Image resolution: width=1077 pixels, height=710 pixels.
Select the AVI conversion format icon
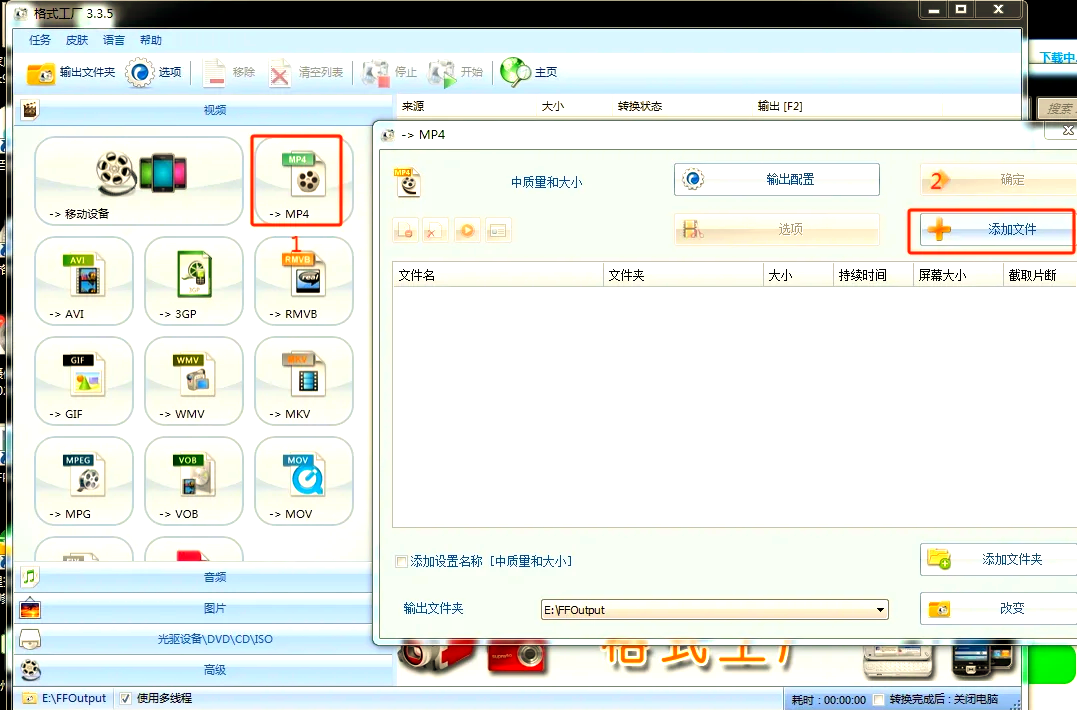(x=84, y=281)
